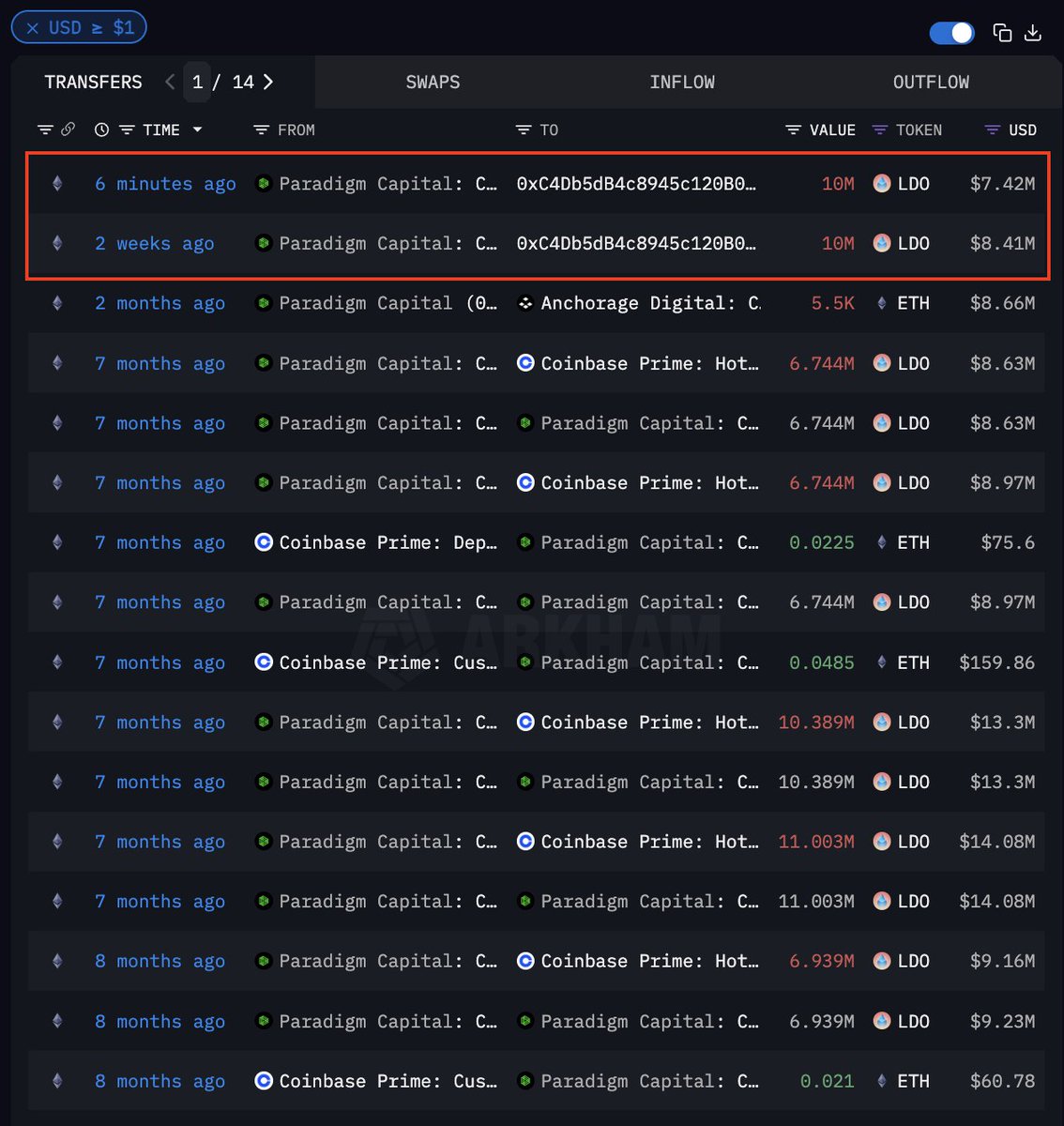Image resolution: width=1064 pixels, height=1126 pixels.
Task: Click Paradigm sender logo in $9.23M row
Action: pos(264,1021)
